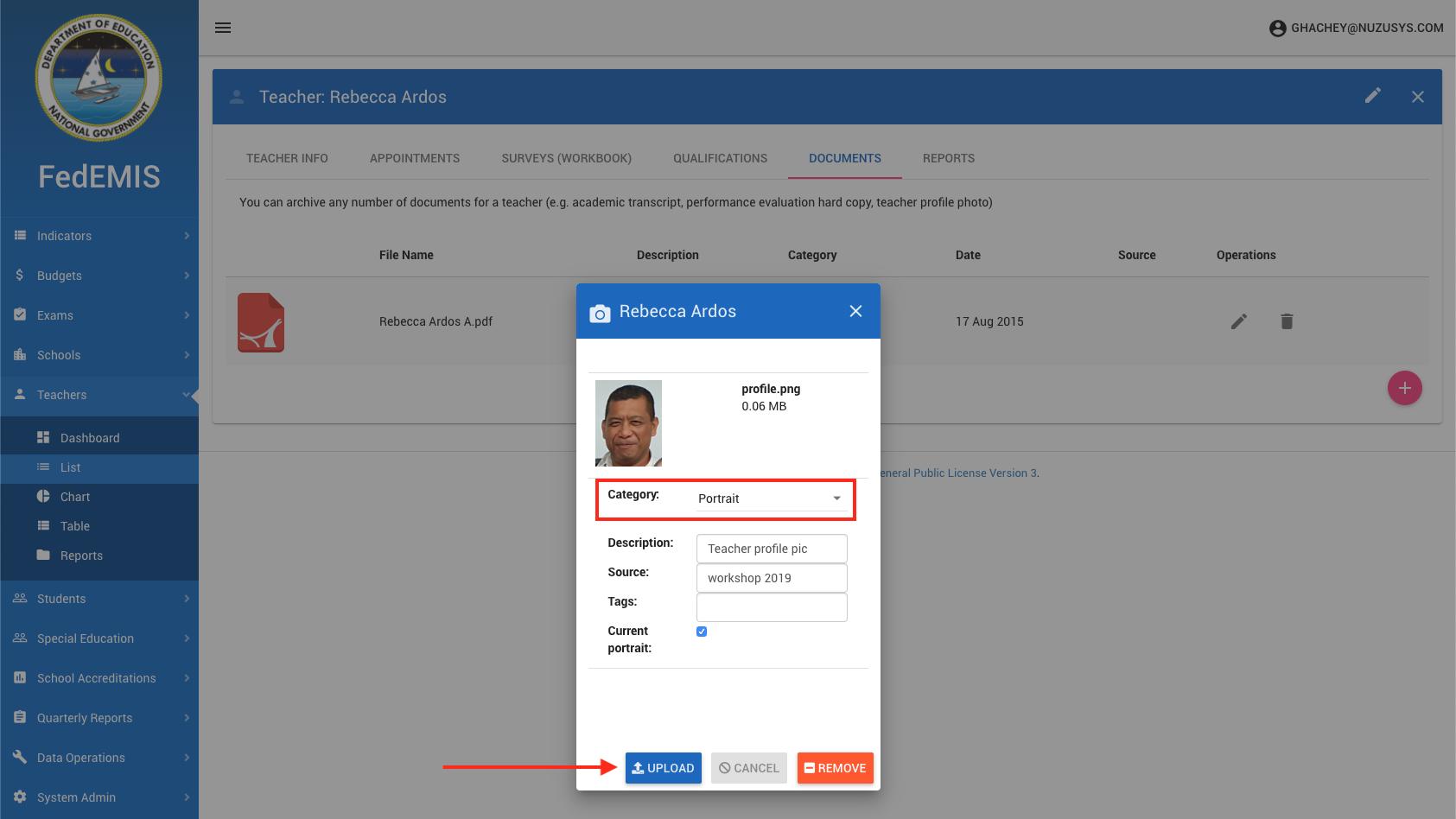1456x819 pixels.
Task: Edit the Rebecca Ardos A.pdf document row
Action: tap(1239, 321)
